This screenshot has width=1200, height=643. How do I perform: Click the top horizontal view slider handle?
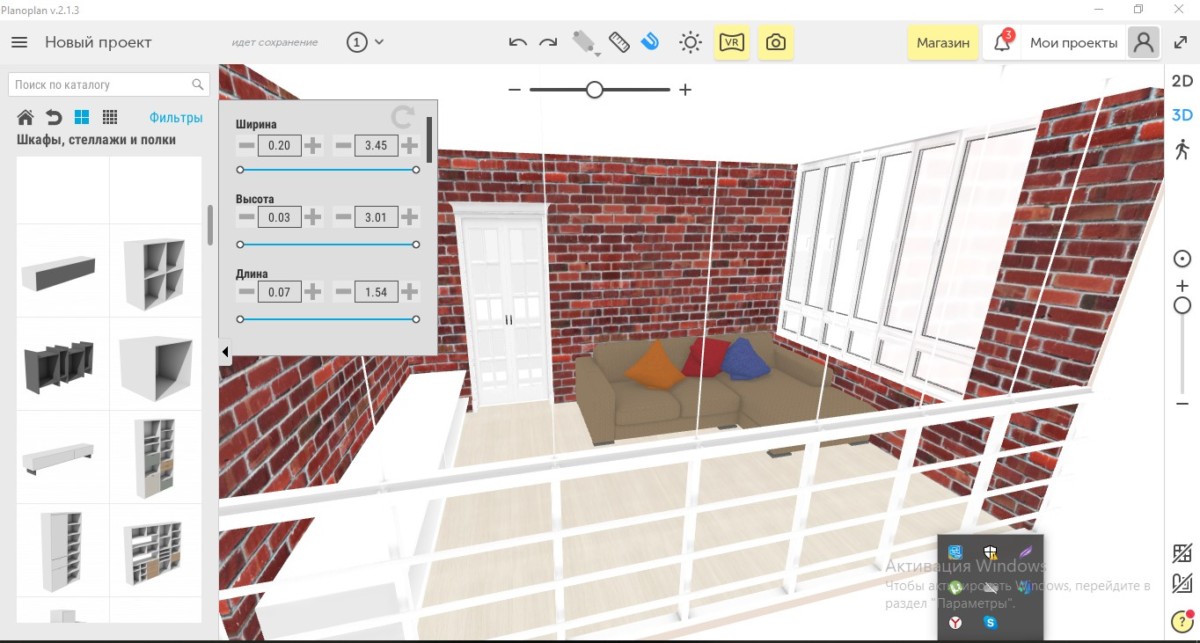click(x=595, y=90)
